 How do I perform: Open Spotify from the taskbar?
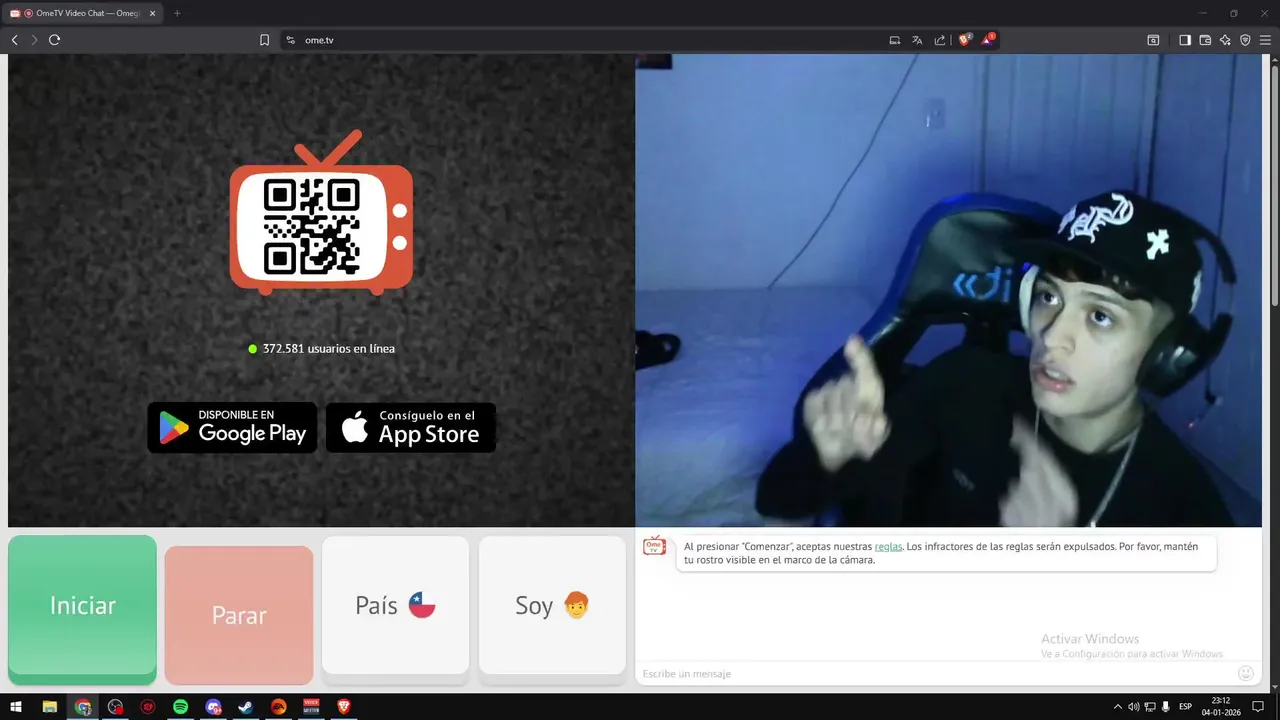pos(180,707)
